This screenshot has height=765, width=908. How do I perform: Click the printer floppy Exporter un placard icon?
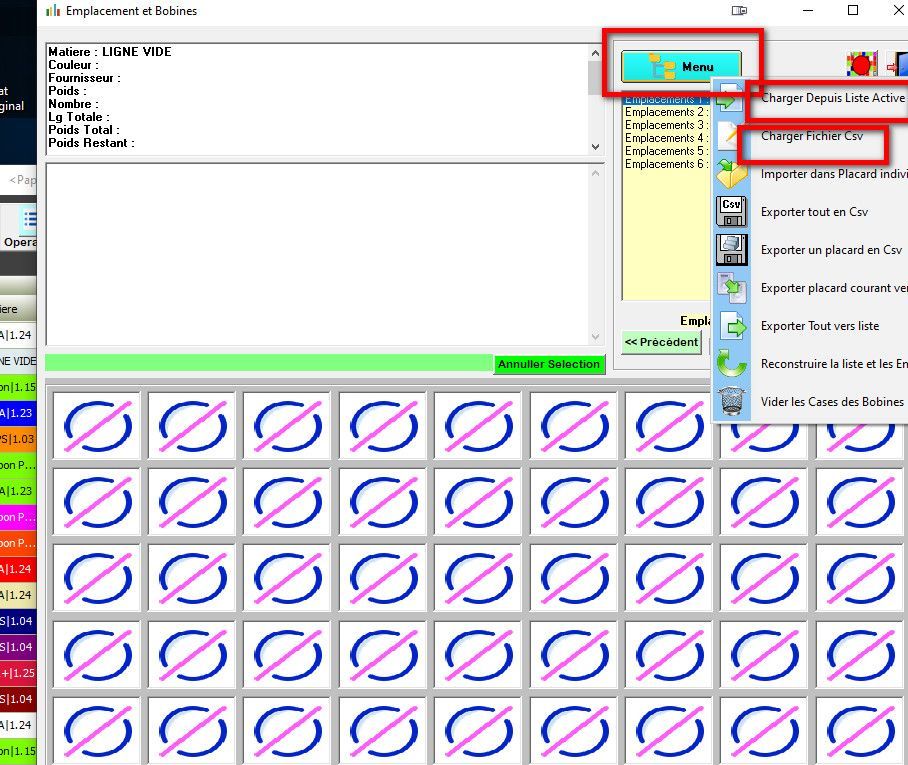[731, 250]
